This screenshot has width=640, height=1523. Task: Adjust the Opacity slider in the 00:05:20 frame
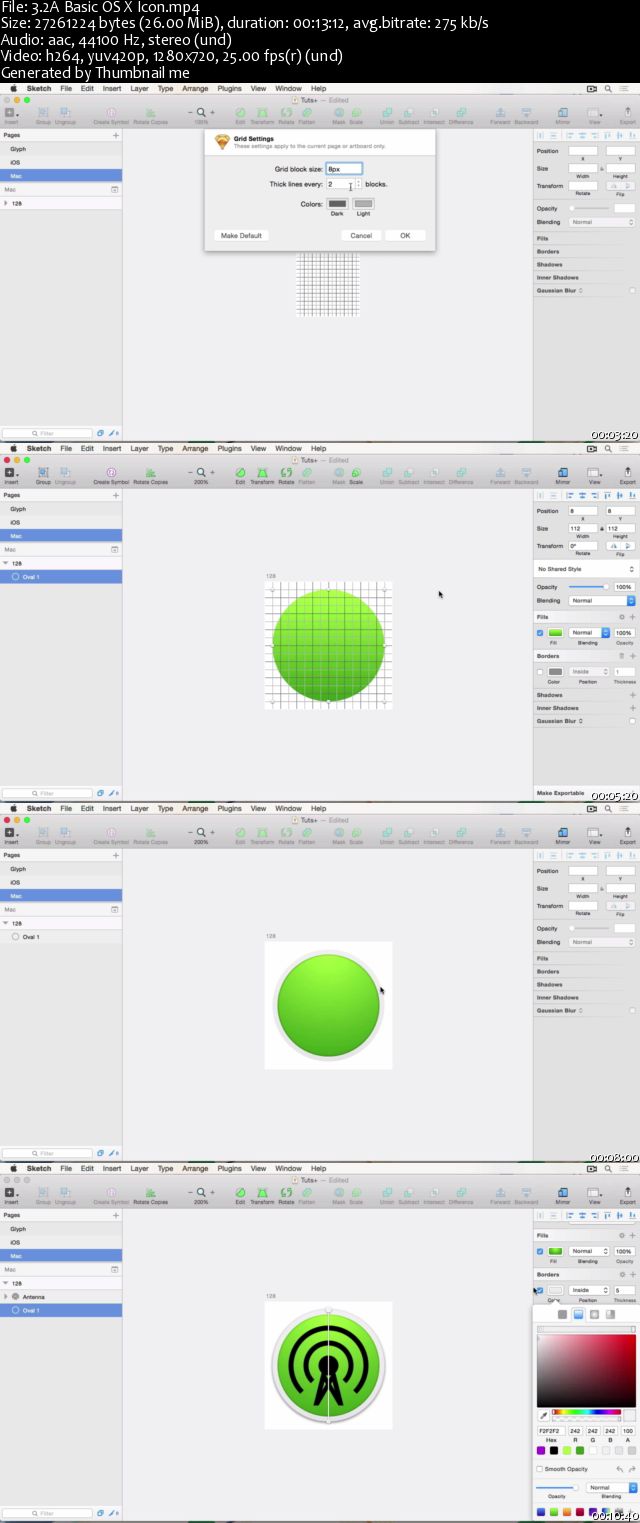coord(588,587)
